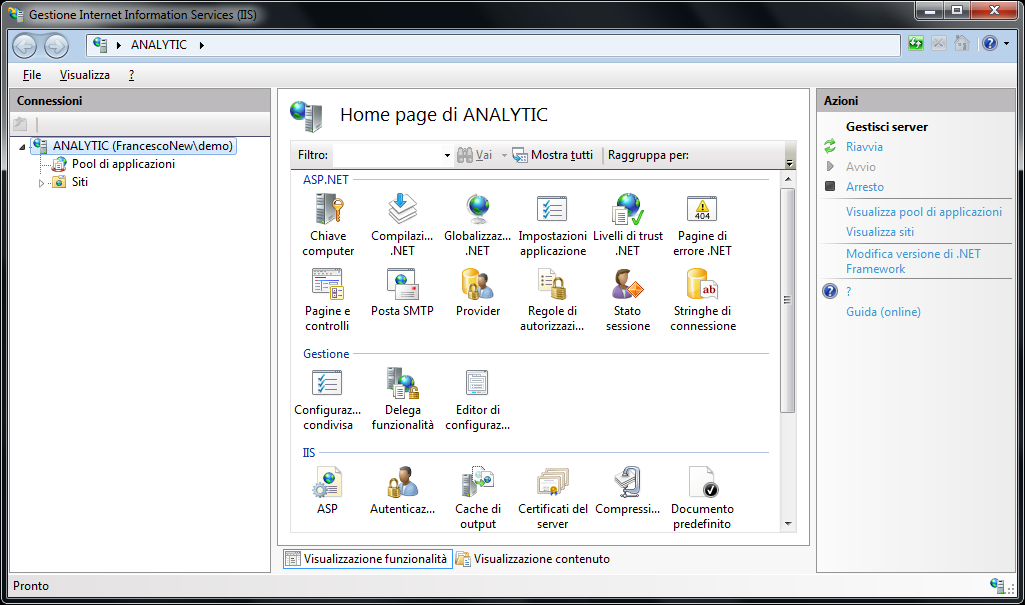Open Stringhe di connessione icon
The height and width of the screenshot is (605, 1025).
[702, 287]
